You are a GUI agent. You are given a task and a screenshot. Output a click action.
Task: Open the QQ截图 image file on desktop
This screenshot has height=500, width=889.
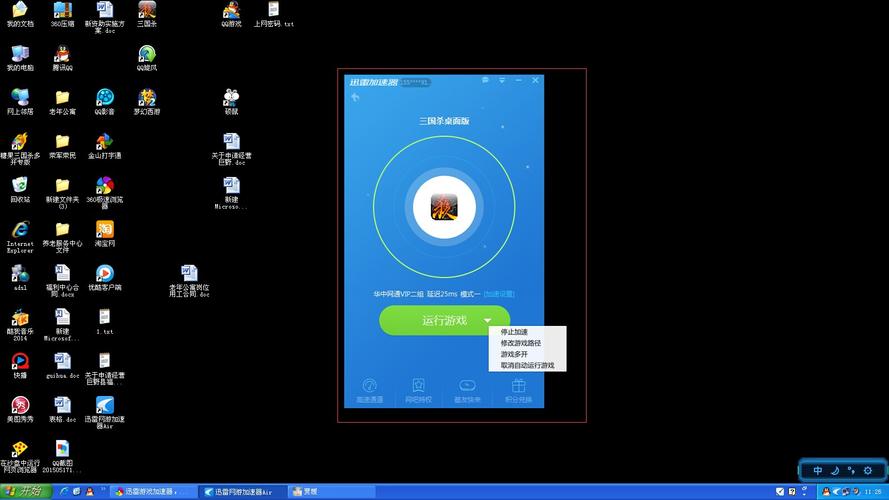click(62, 456)
